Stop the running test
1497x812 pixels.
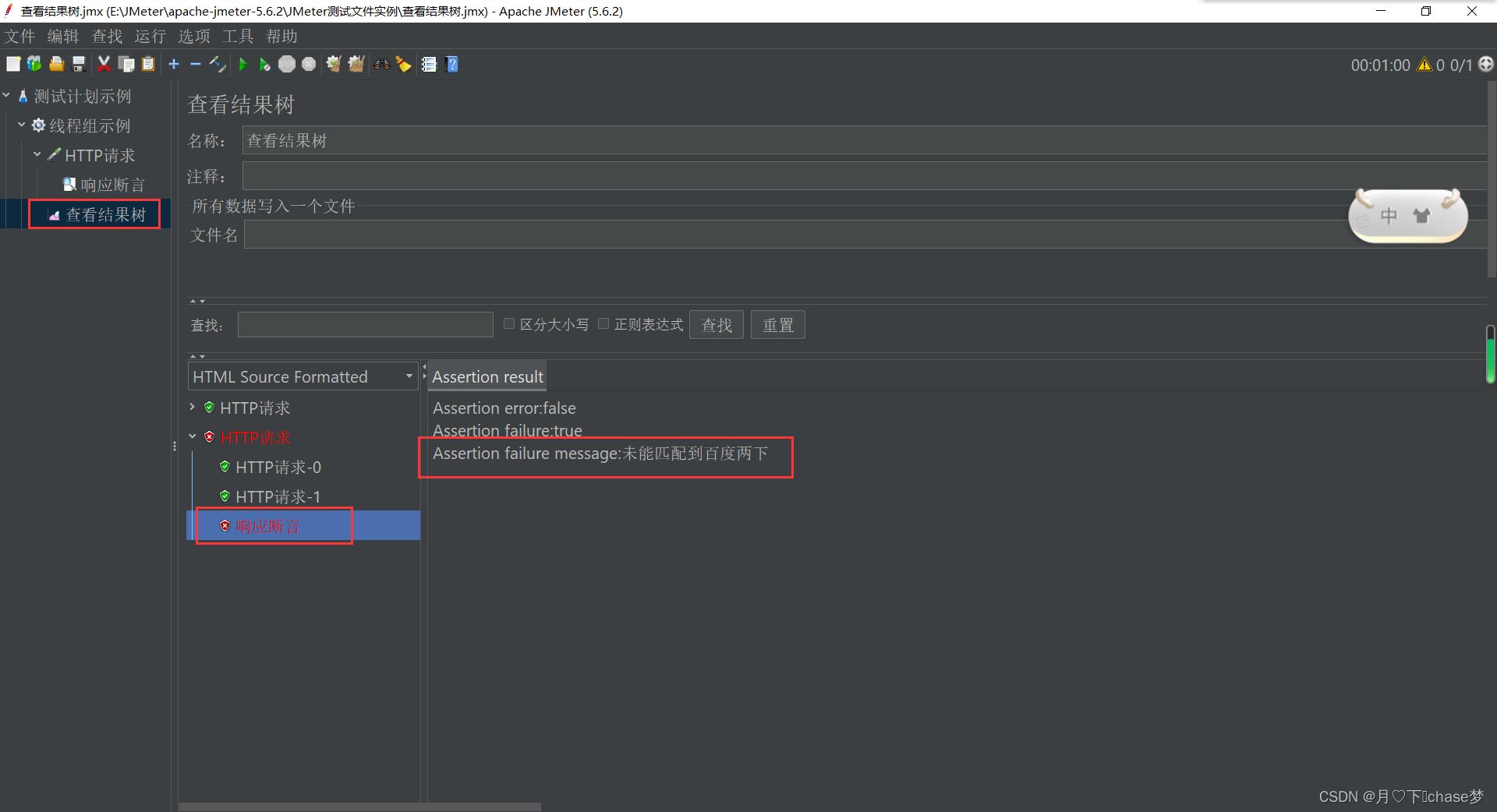[287, 65]
